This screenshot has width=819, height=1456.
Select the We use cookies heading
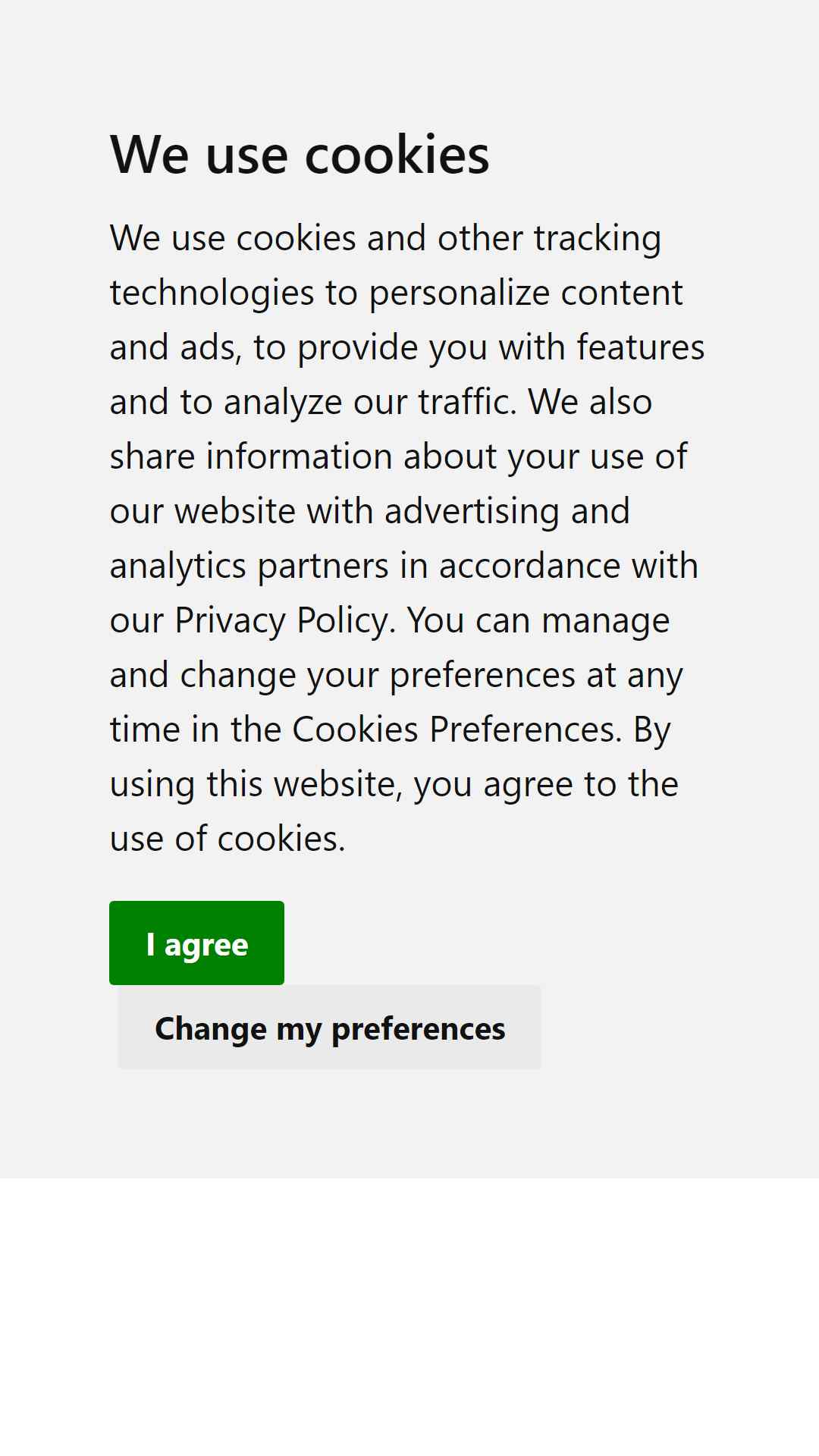coord(300,154)
